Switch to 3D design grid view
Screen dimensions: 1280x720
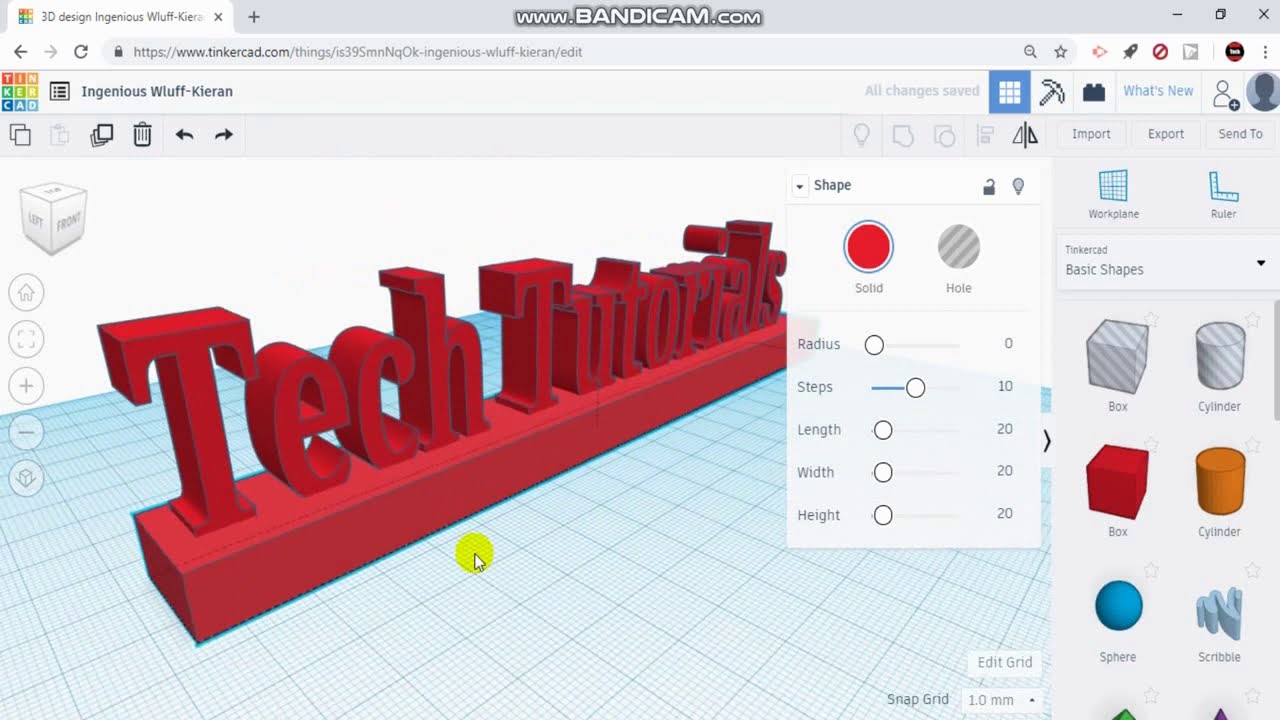[1010, 92]
